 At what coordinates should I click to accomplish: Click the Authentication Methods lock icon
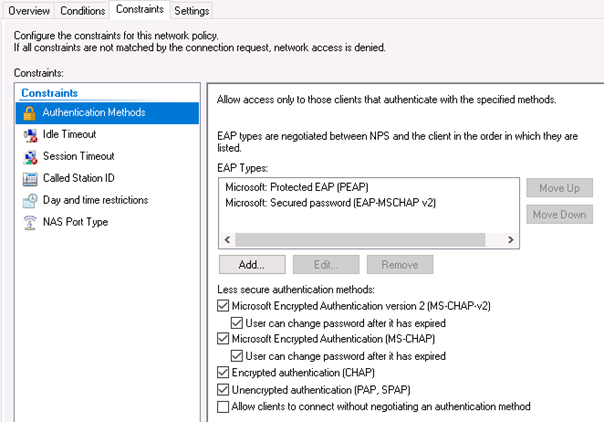30,113
